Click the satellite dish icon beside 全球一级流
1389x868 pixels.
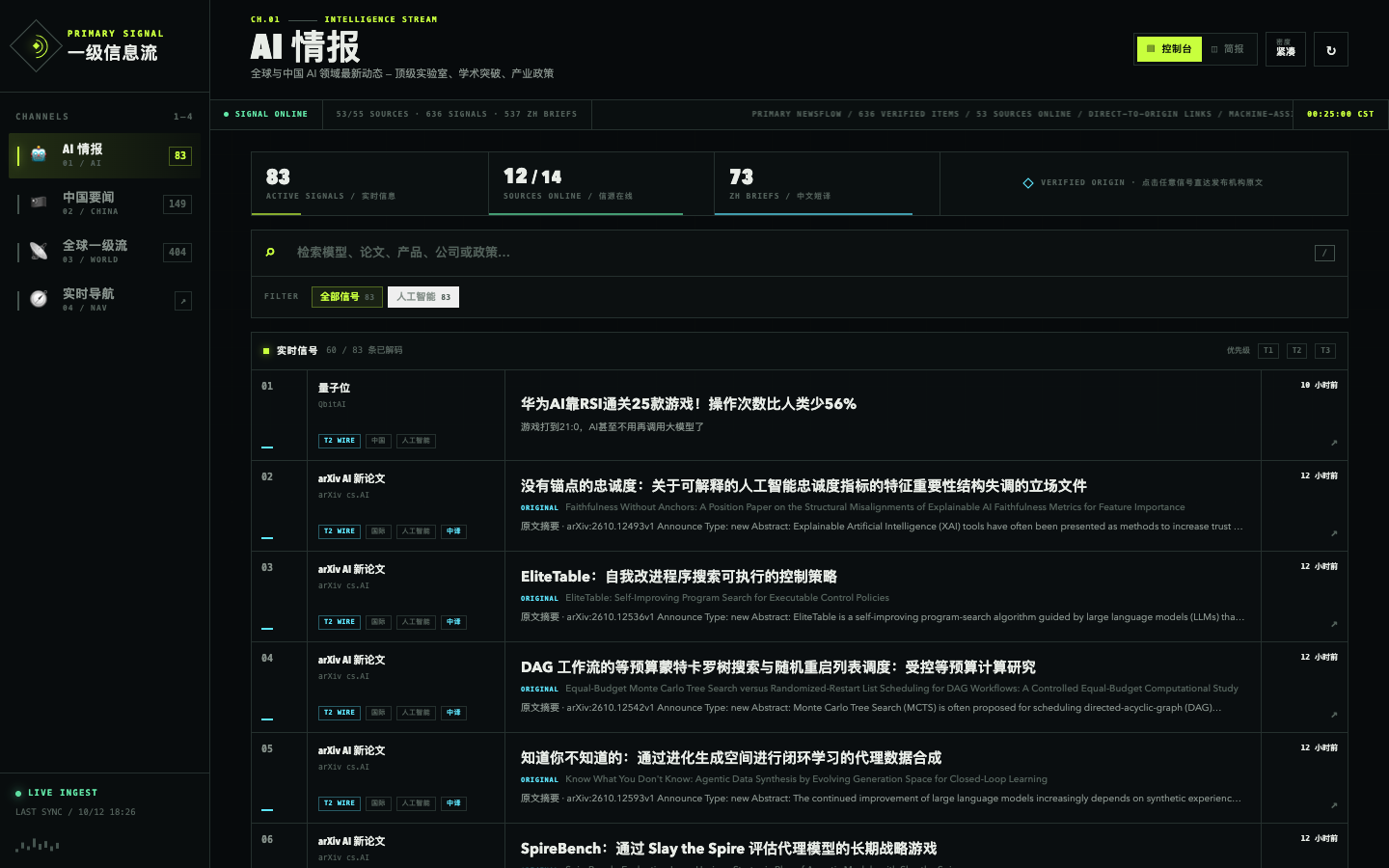(x=39, y=251)
